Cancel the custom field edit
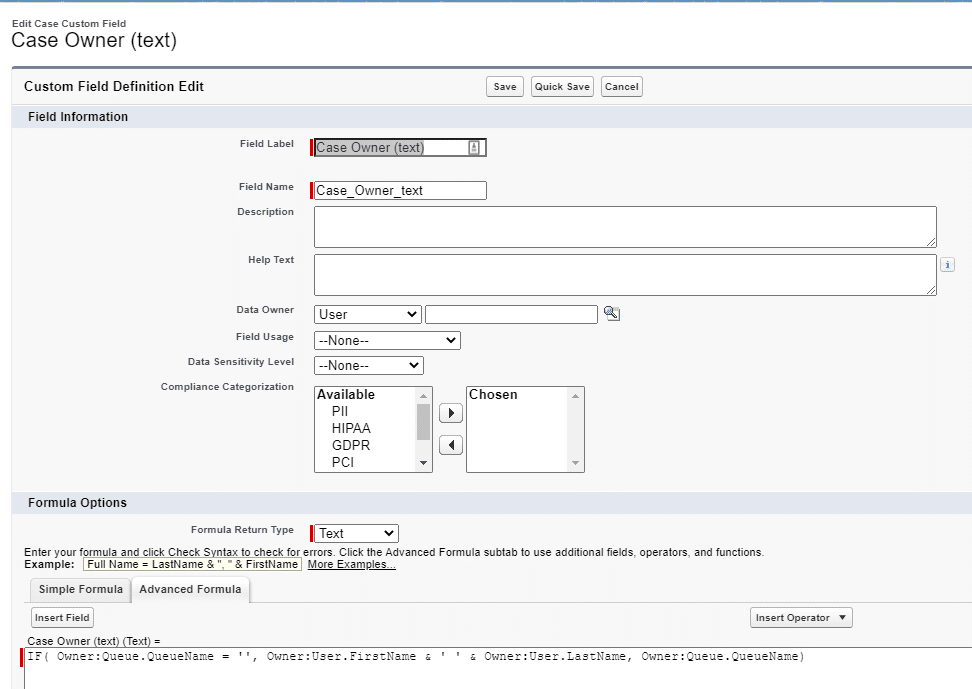The height and width of the screenshot is (689, 972). [x=622, y=87]
